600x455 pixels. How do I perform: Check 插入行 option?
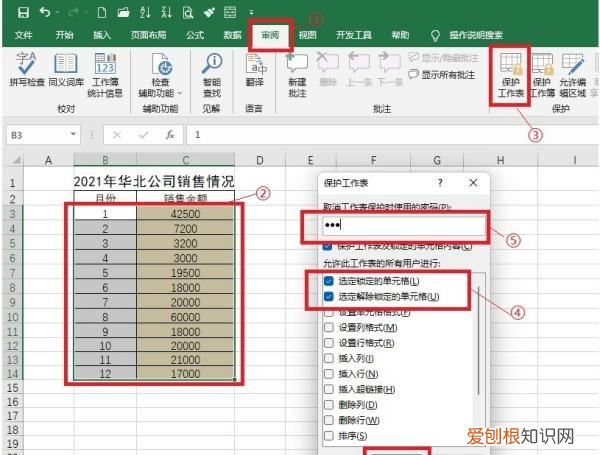[x=328, y=373]
